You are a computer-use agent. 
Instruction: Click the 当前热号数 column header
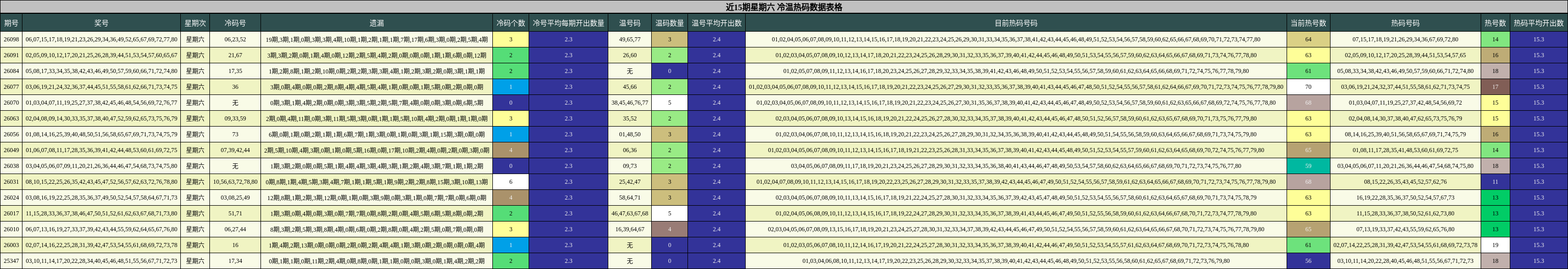coord(1308,23)
